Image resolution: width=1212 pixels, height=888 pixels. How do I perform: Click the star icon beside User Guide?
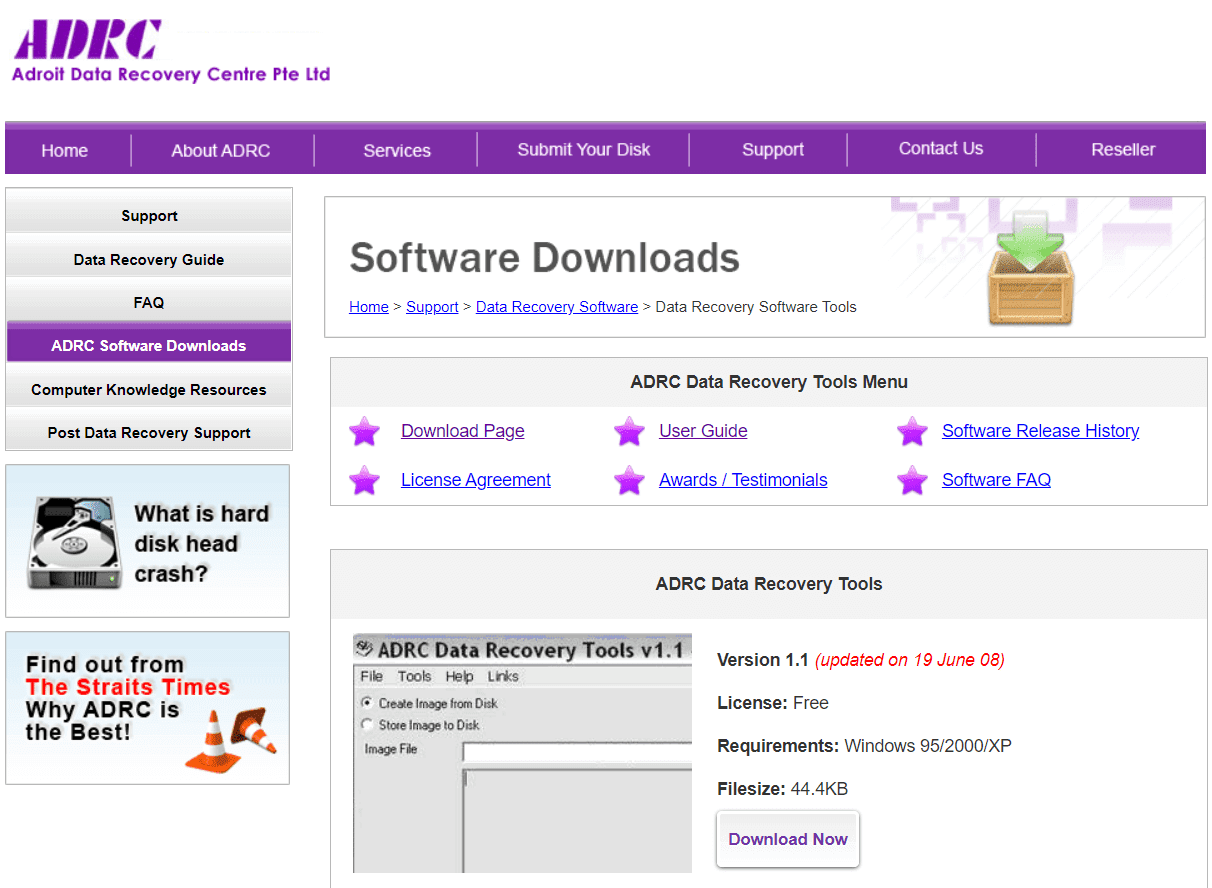click(629, 432)
